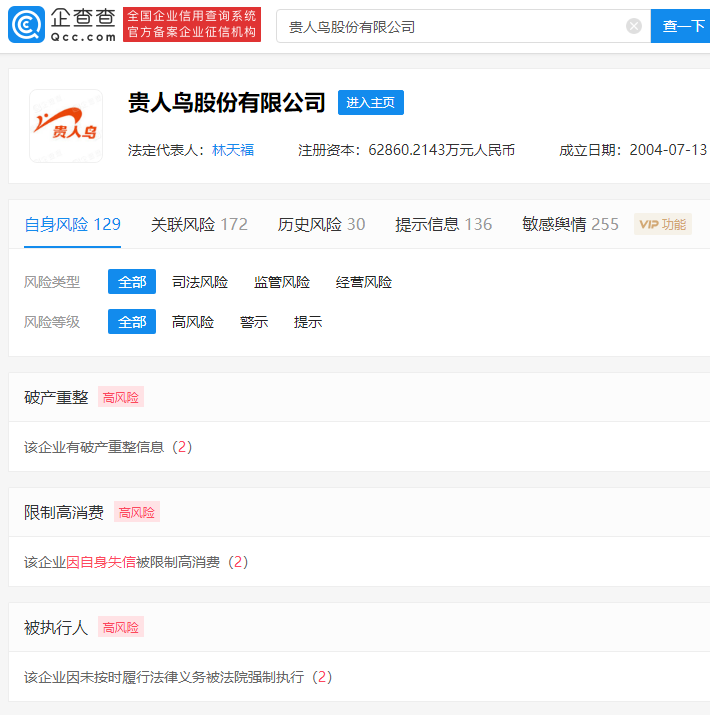710x715 pixels.
Task: Switch to the 关联风险 tab
Action: (199, 224)
